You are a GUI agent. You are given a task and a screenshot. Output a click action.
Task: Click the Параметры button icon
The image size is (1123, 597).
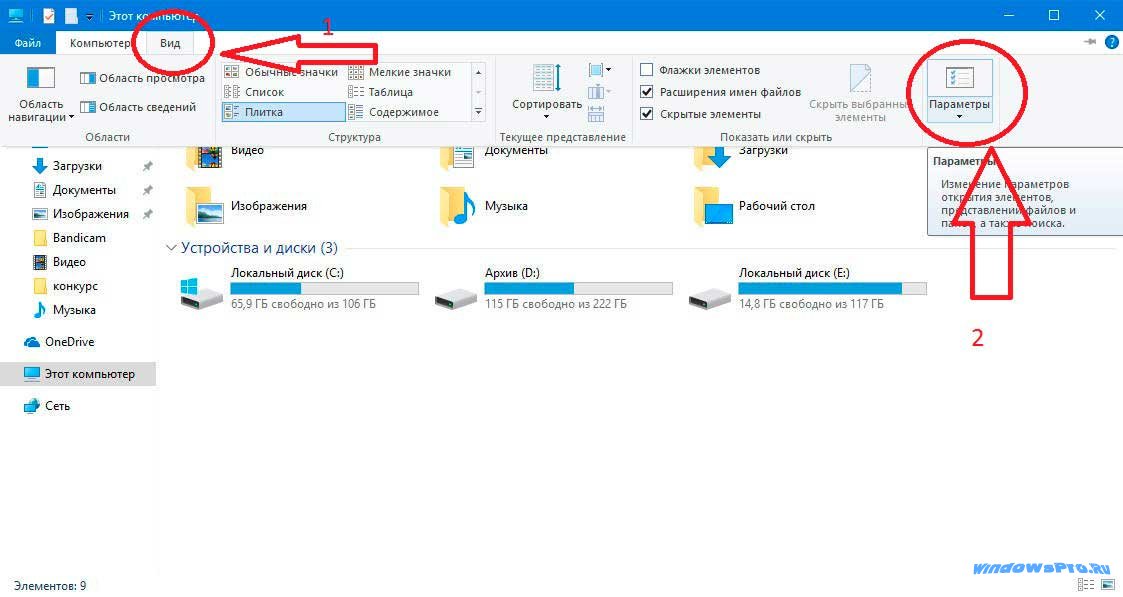[x=959, y=79]
